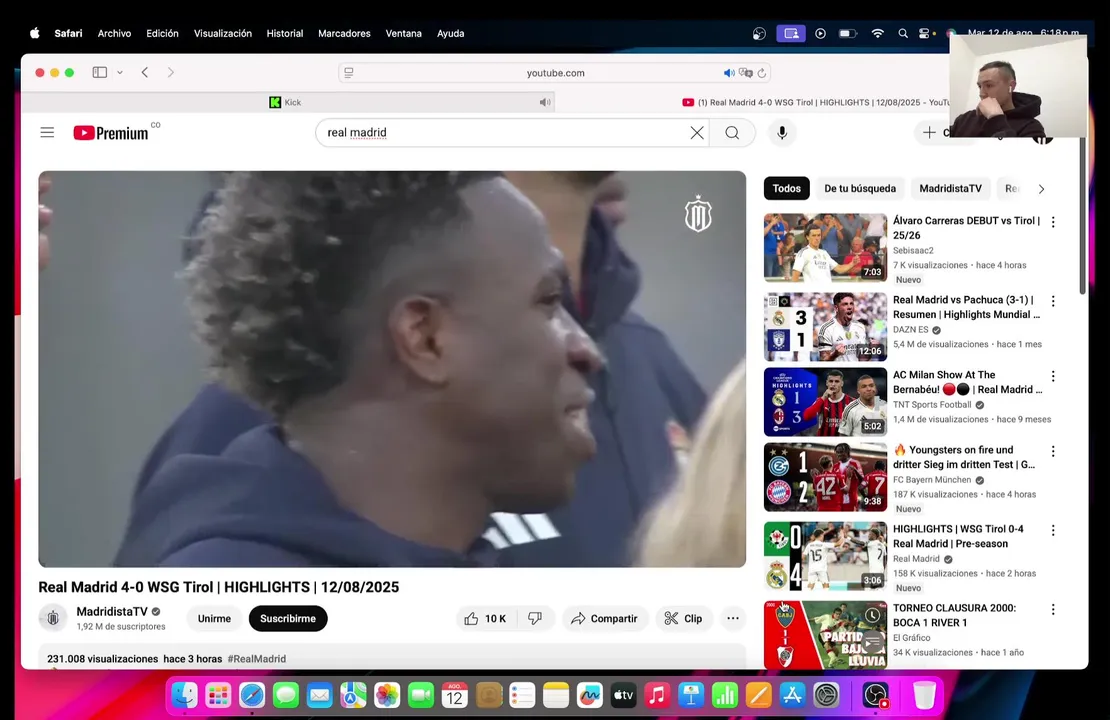Open options for AC Milan Show video
This screenshot has height=720, width=1110.
click(x=1053, y=376)
